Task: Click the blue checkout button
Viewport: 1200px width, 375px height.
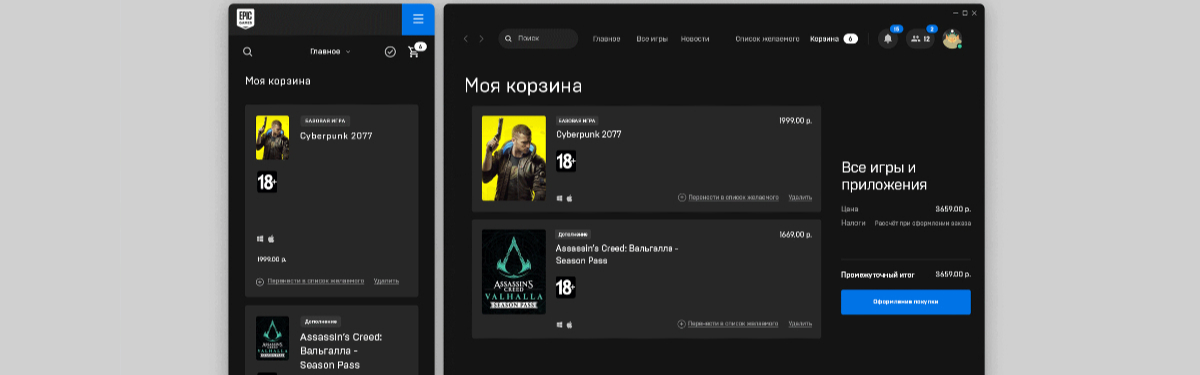Action: pyautogui.click(x=906, y=302)
